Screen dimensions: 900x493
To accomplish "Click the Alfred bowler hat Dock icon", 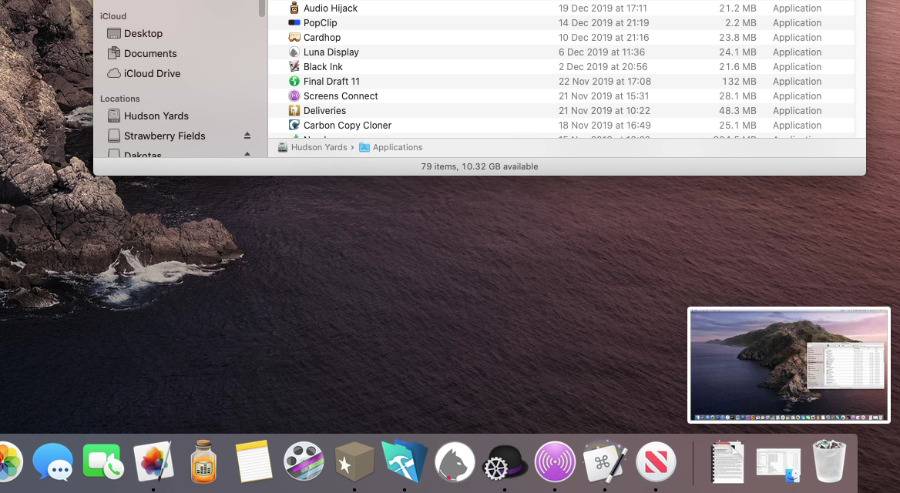I will [504, 462].
